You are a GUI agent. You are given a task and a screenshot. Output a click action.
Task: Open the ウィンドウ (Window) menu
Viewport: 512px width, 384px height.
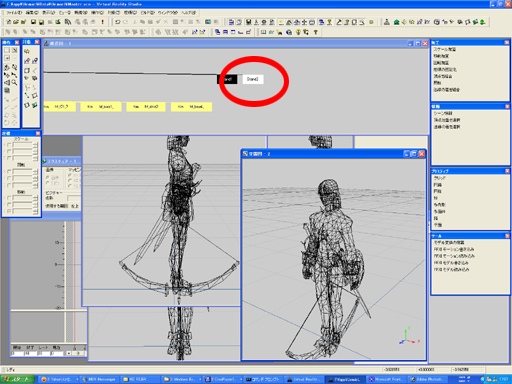[x=168, y=13]
